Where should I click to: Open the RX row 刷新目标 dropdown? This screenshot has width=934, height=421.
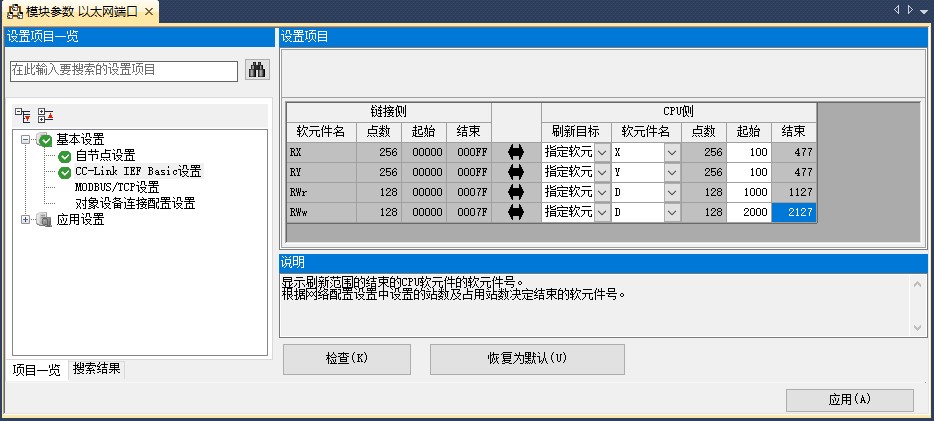tap(602, 152)
